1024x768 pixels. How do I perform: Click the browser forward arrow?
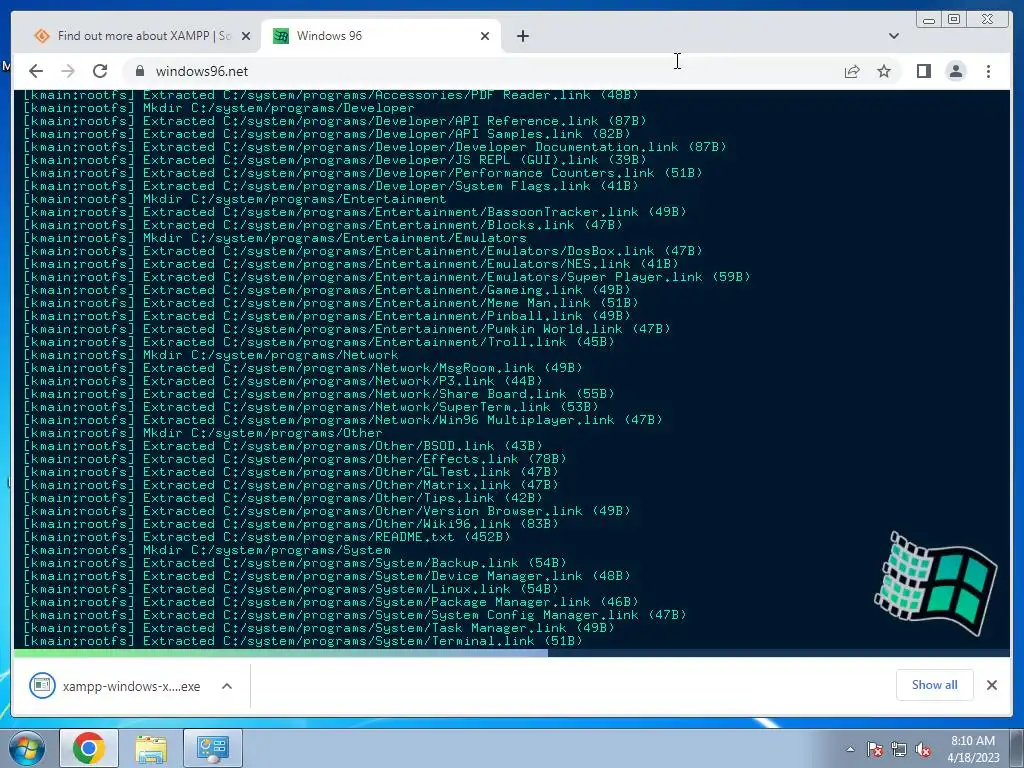pos(68,71)
